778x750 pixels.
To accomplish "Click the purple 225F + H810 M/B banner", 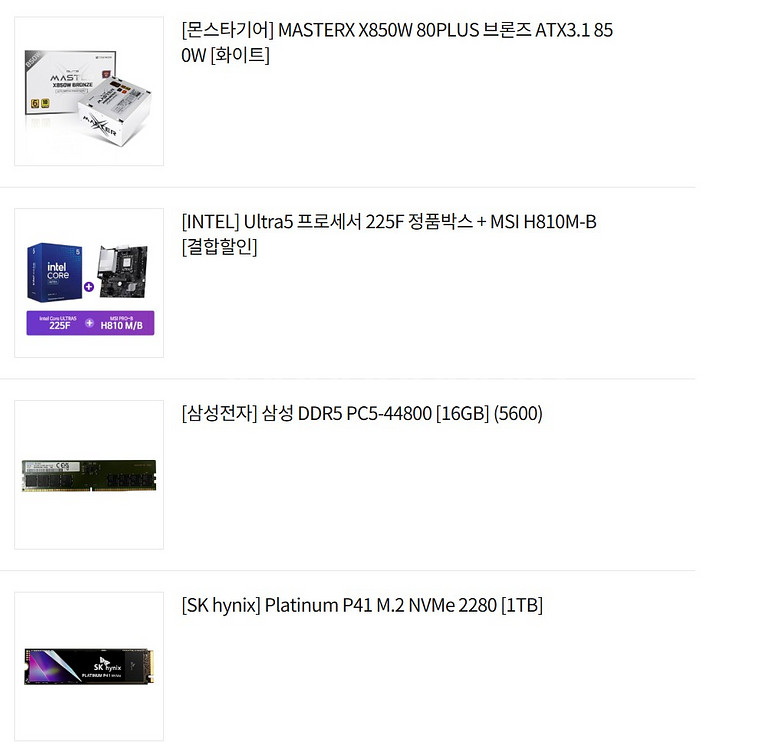I will 90,323.
